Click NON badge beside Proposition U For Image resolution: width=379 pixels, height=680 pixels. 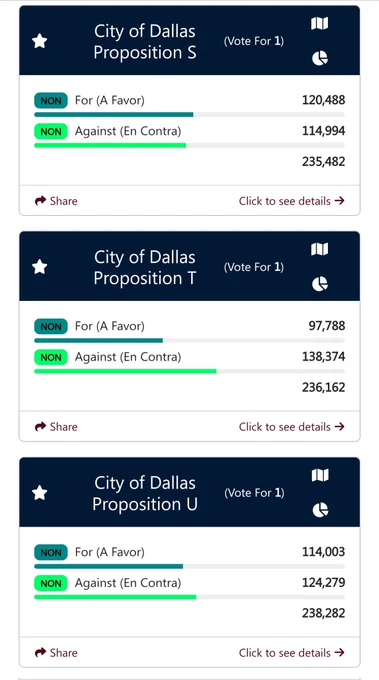click(51, 552)
